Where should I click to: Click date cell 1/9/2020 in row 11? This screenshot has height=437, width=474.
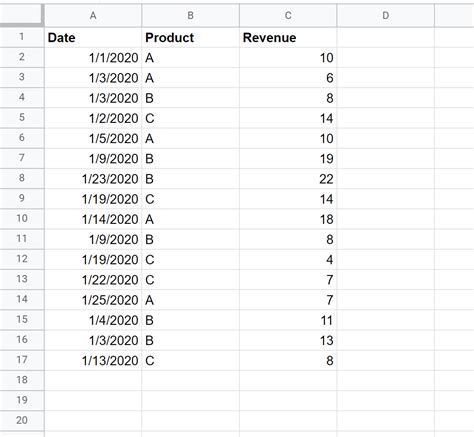(93, 239)
